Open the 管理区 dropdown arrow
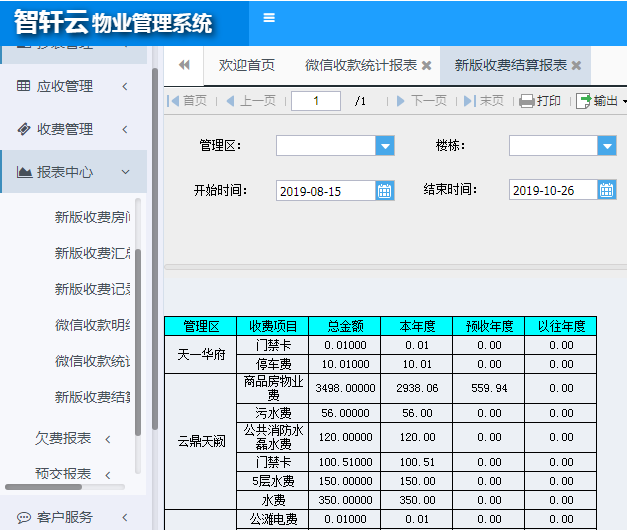This screenshot has width=629, height=530. (x=385, y=146)
